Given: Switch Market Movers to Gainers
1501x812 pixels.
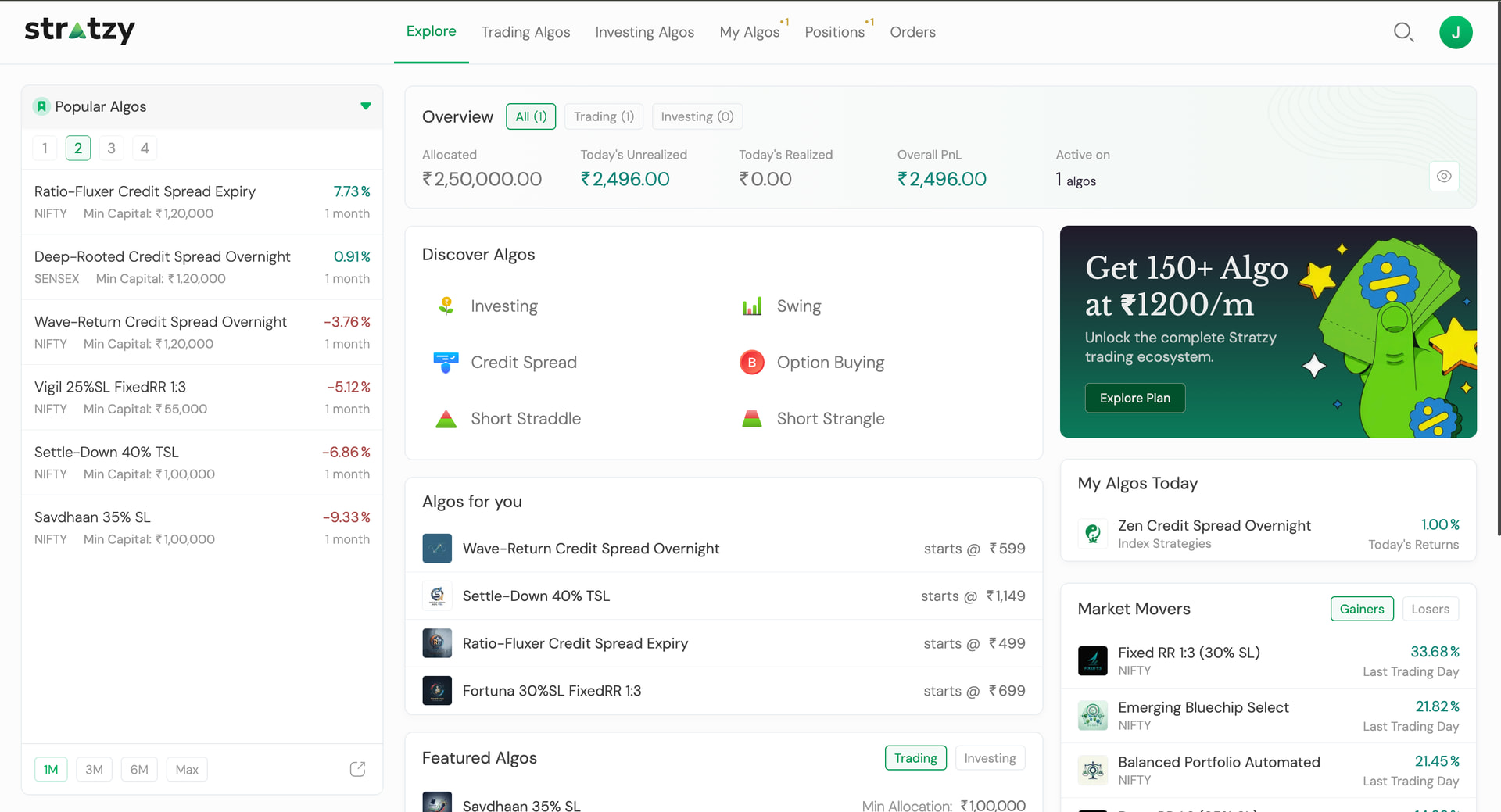Looking at the screenshot, I should (1362, 609).
